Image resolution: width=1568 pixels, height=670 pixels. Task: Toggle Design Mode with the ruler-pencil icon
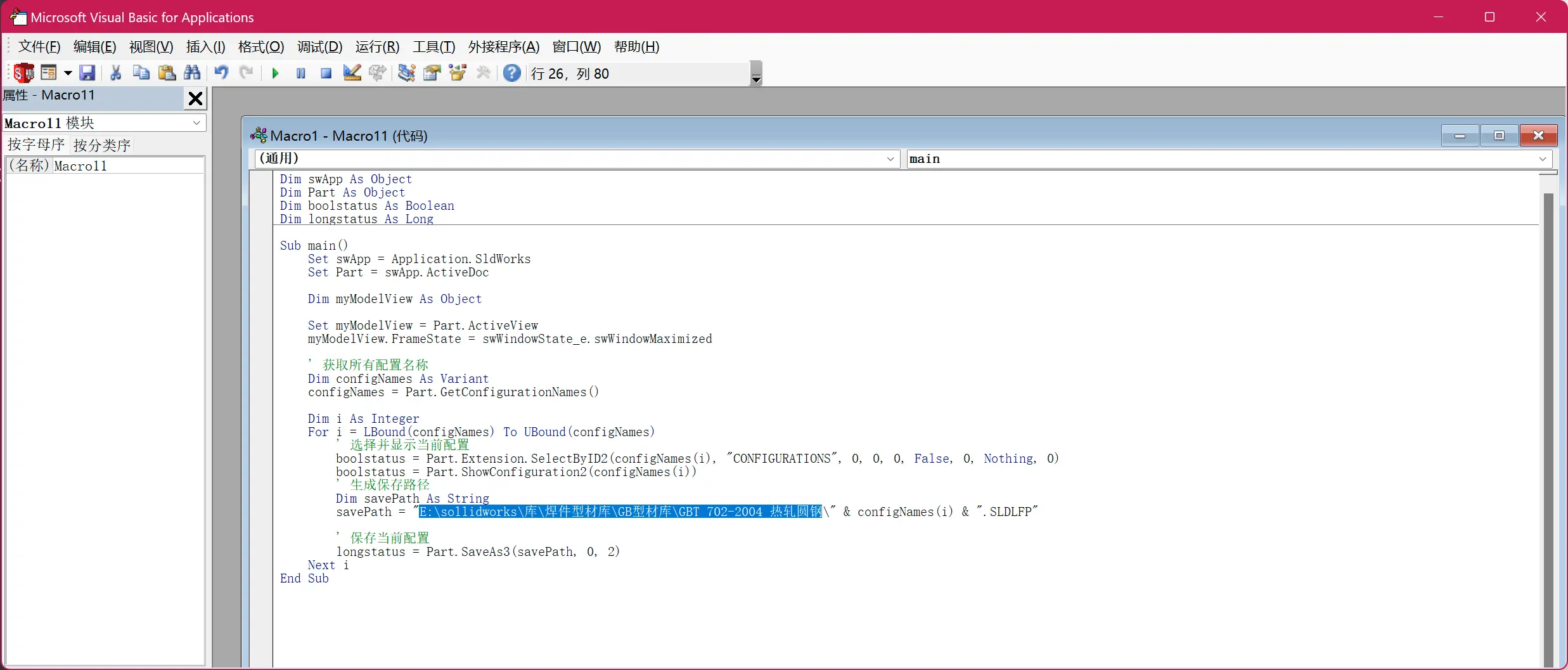352,74
